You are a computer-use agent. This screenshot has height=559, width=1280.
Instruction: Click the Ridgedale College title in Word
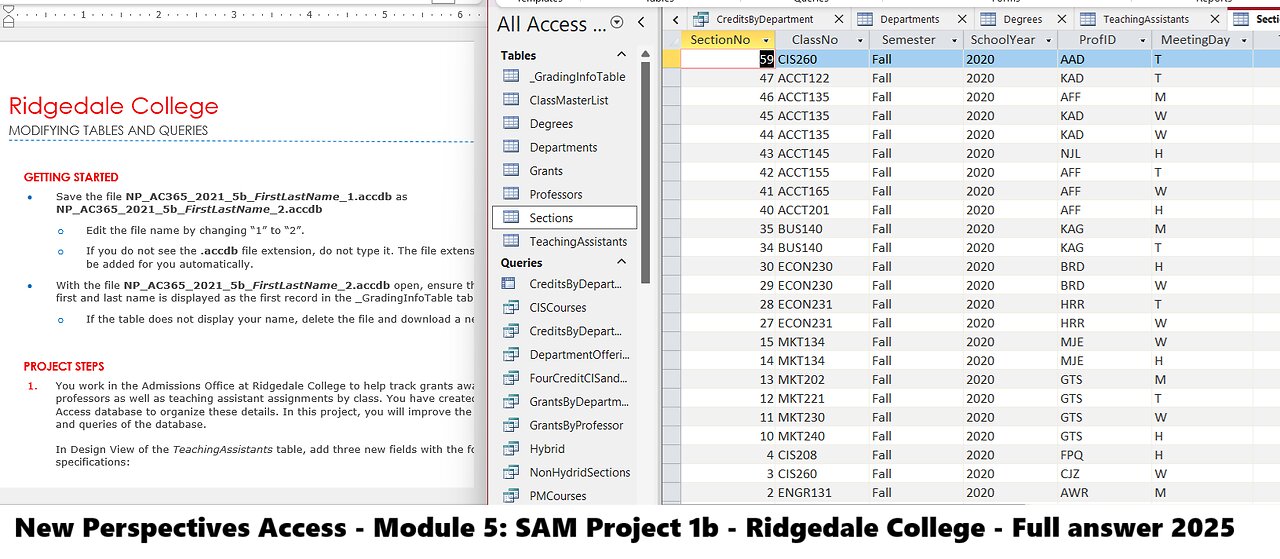(113, 106)
